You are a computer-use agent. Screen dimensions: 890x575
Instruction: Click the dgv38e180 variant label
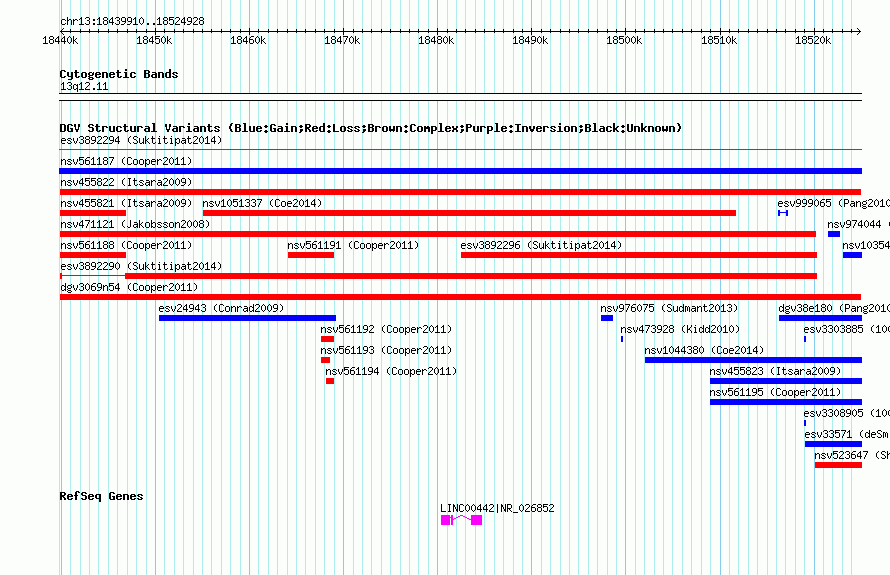pos(834,308)
